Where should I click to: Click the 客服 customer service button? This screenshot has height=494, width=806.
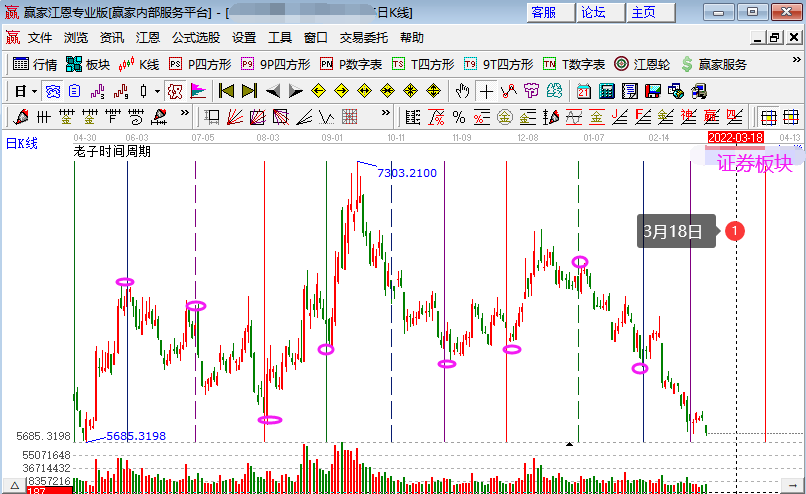551,12
